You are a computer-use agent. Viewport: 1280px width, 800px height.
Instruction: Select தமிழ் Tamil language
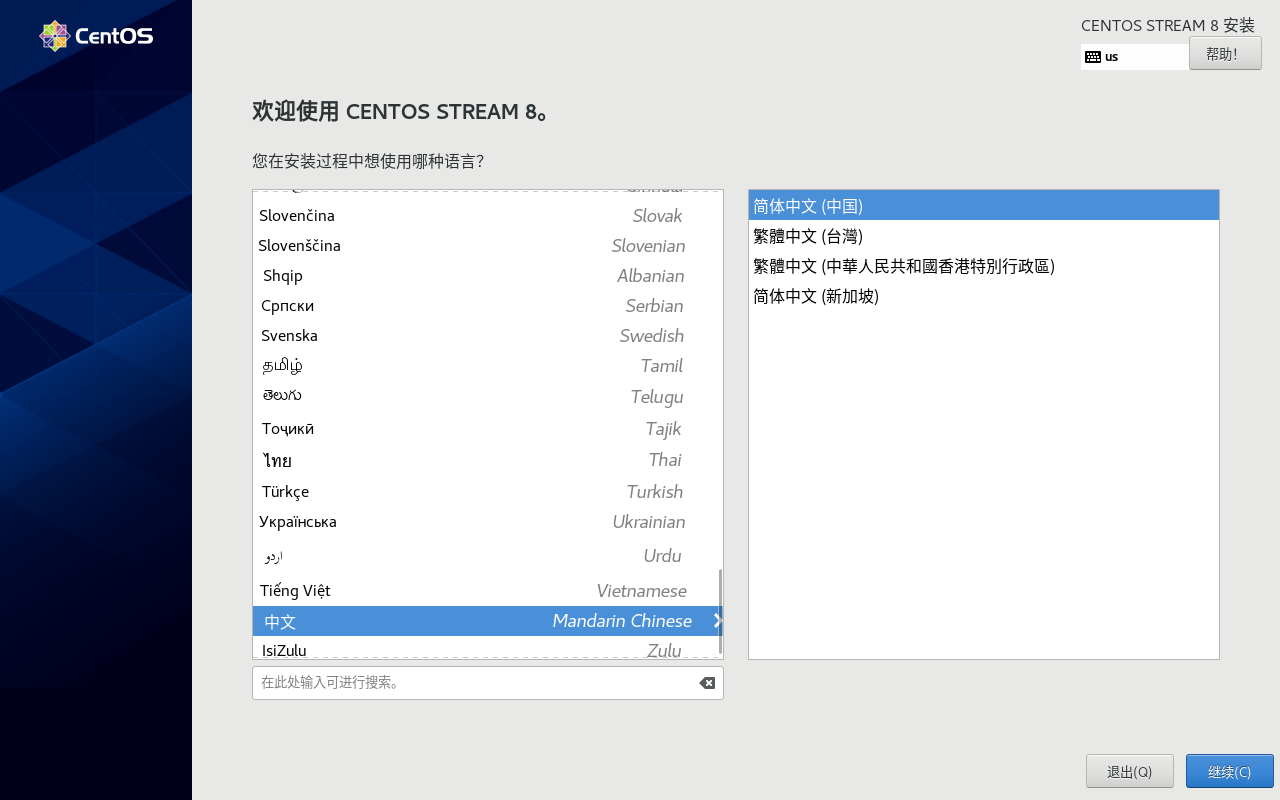click(x=487, y=366)
